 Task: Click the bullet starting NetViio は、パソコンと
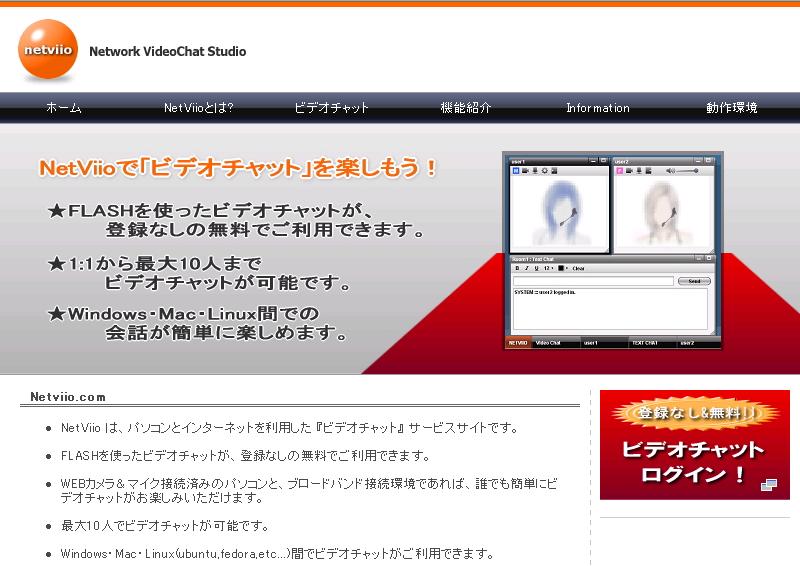pos(290,428)
